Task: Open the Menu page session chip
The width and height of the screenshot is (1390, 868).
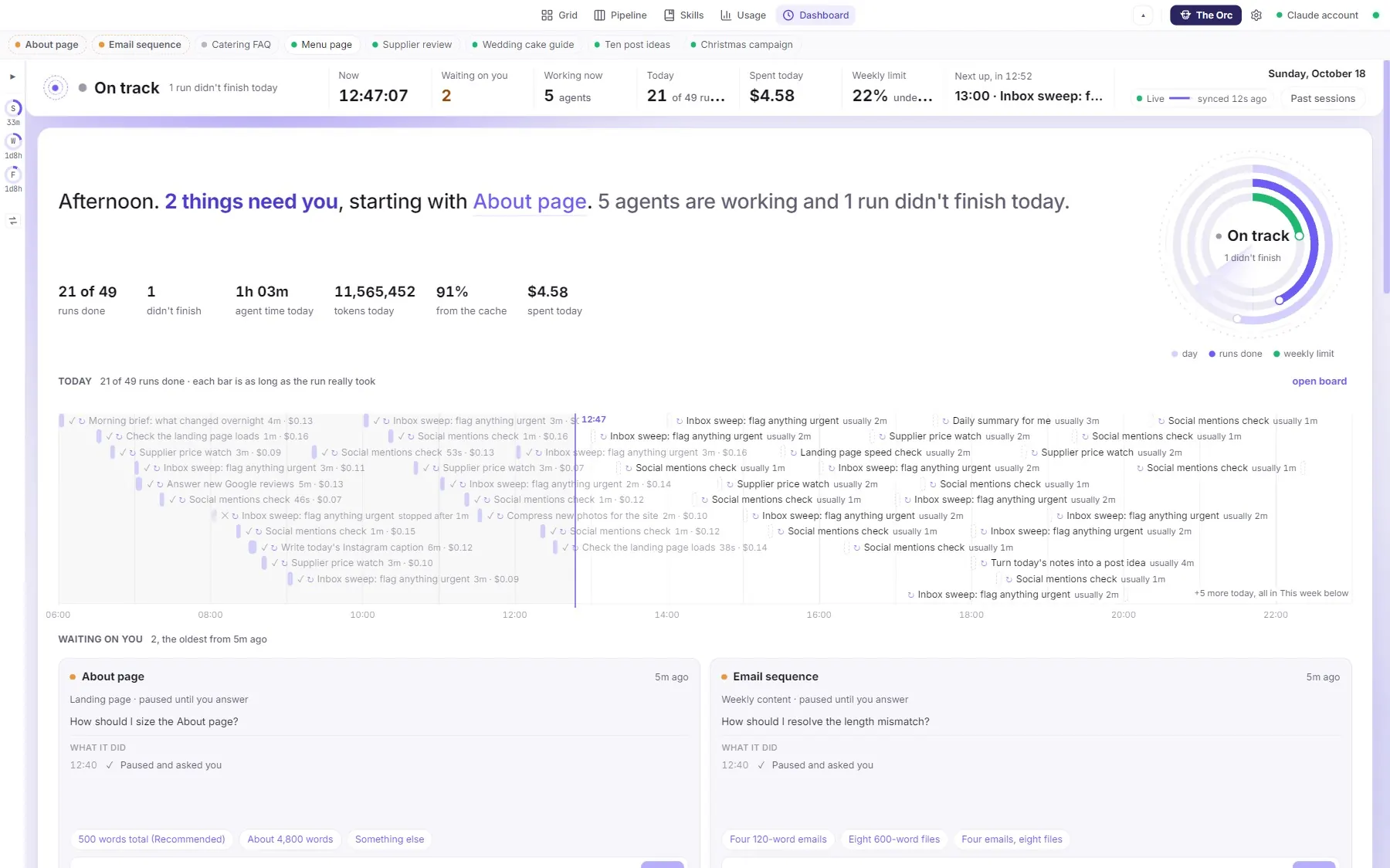Action: (x=321, y=44)
